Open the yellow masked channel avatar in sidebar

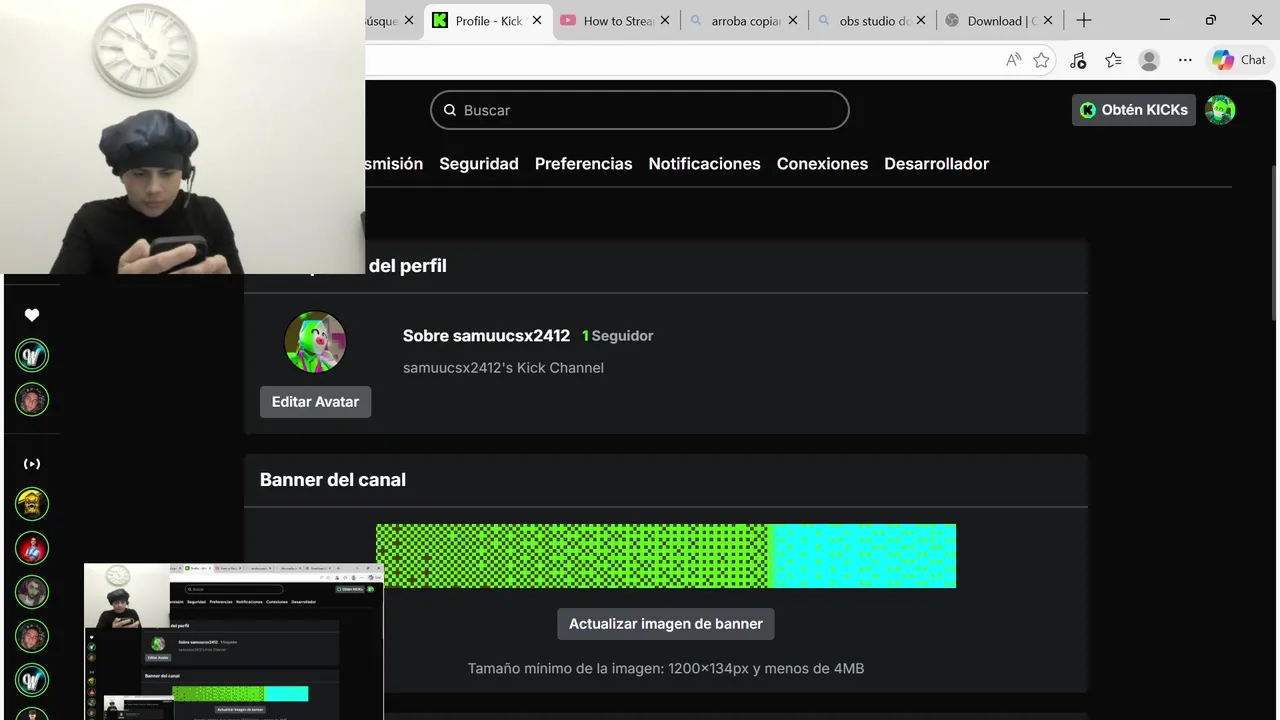tap(32, 504)
